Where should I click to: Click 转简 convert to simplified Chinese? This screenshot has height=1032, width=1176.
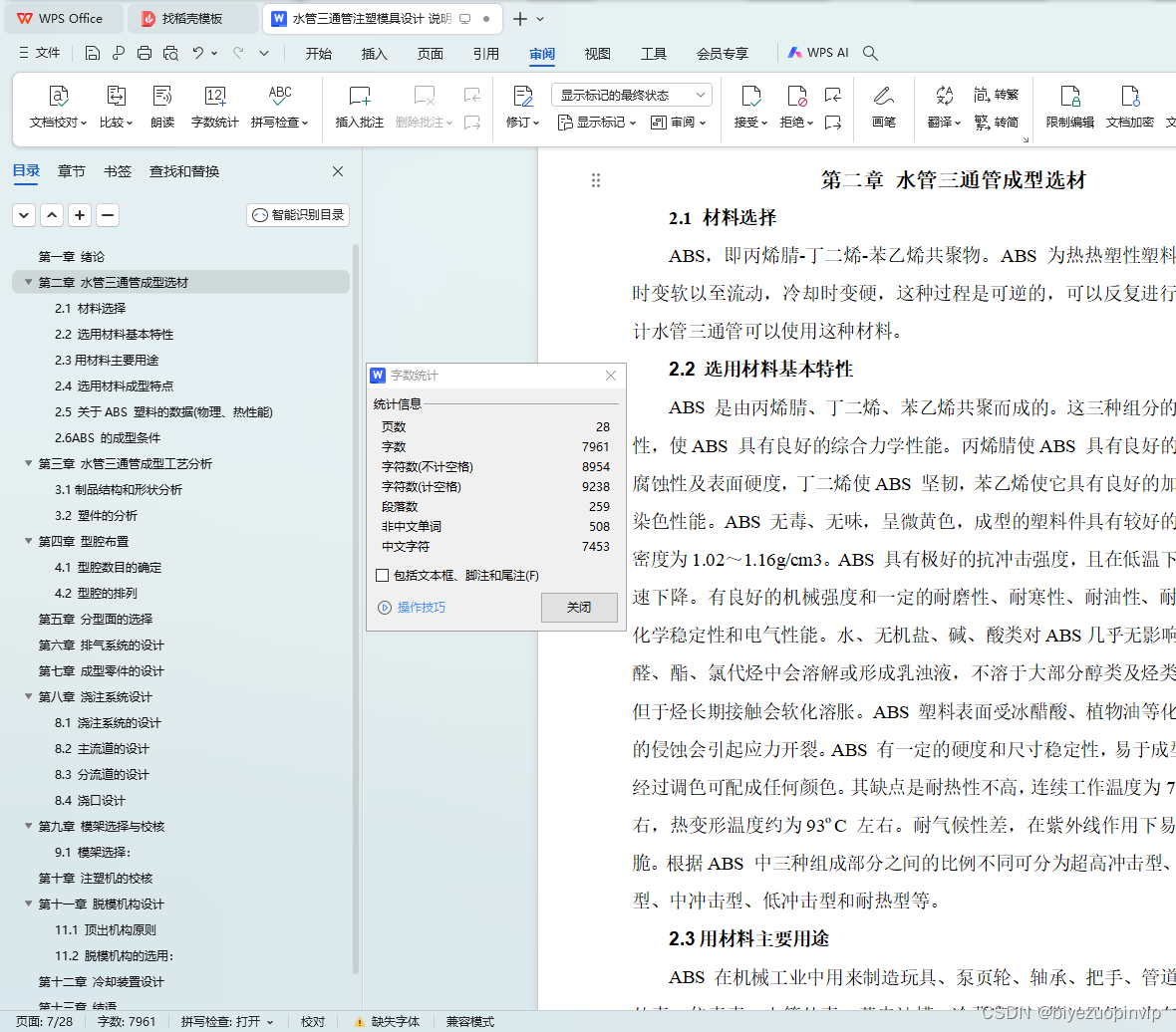tap(996, 123)
